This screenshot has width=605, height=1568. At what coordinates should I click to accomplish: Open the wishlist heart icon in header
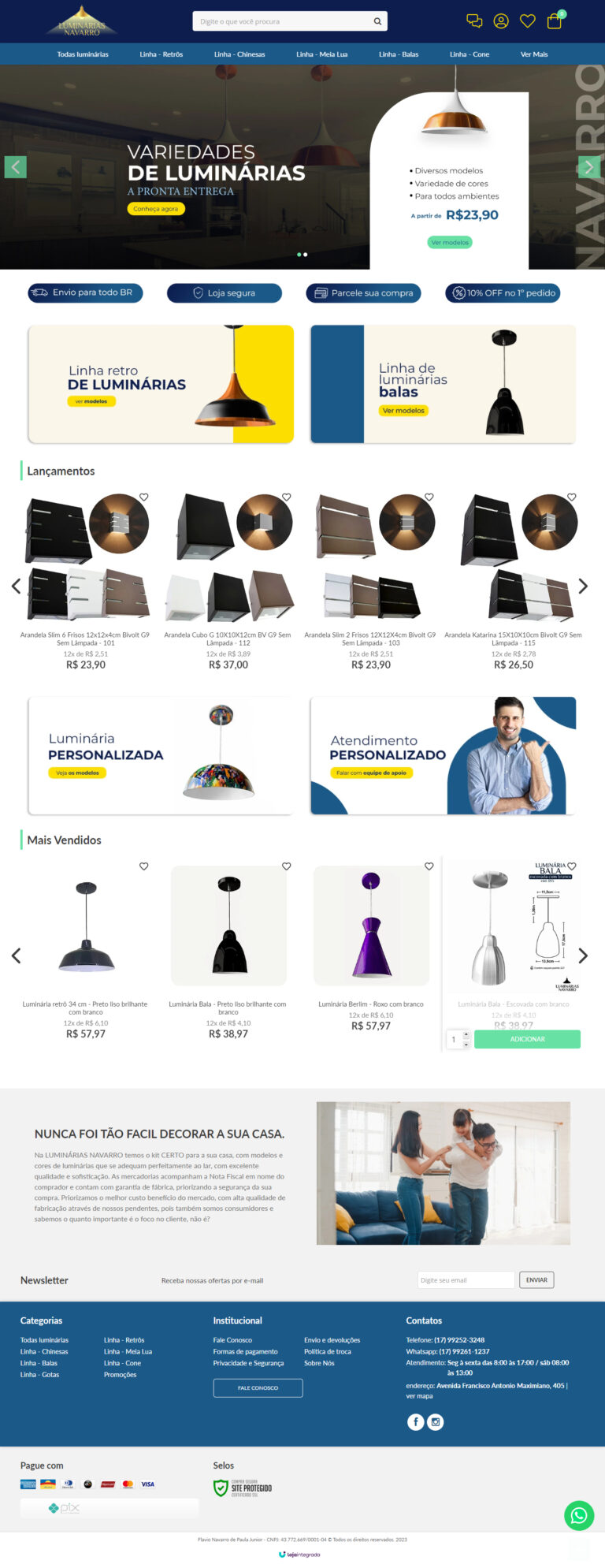528,21
